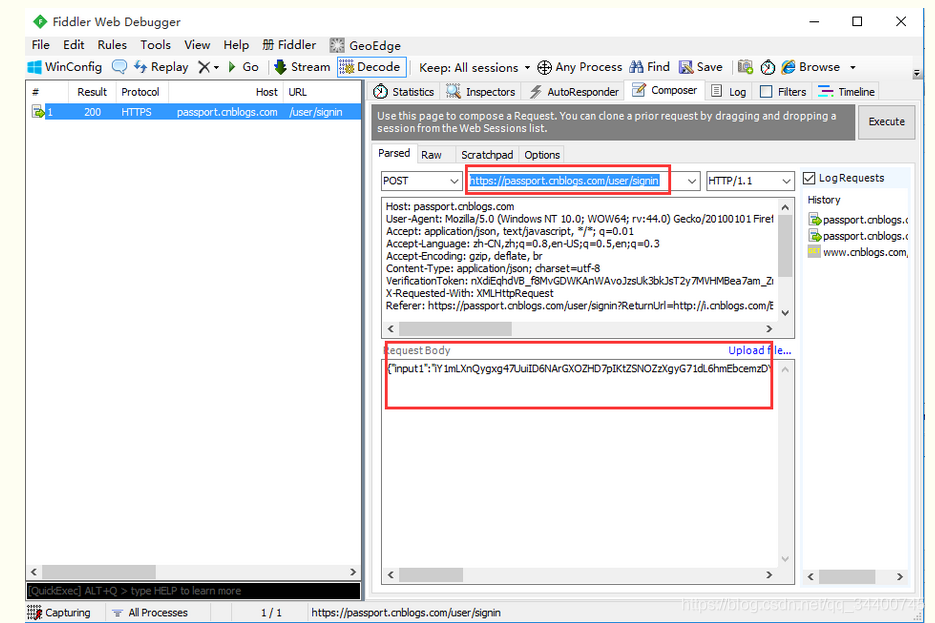This screenshot has height=623, width=935.
Task: Toggle Capturing in the status bar
Action: [x=59, y=612]
